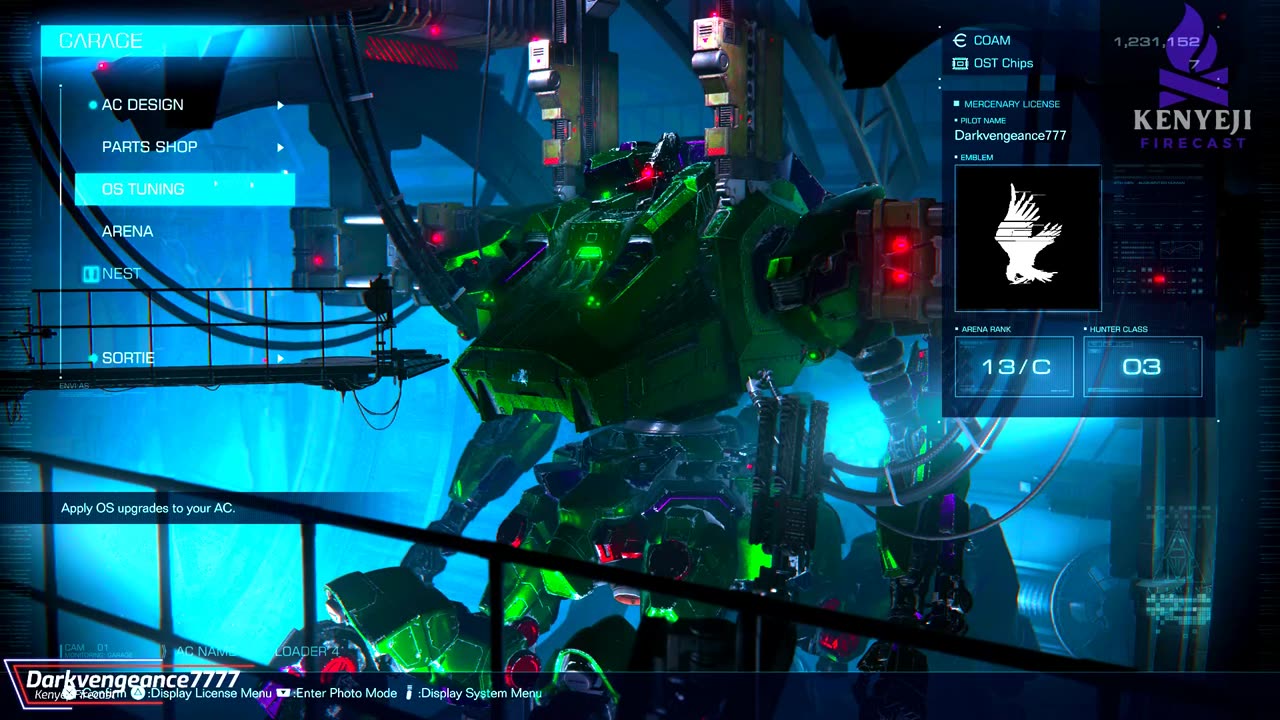Click the bullet dot beside SORTIE
This screenshot has width=1280, height=720.
[93, 358]
